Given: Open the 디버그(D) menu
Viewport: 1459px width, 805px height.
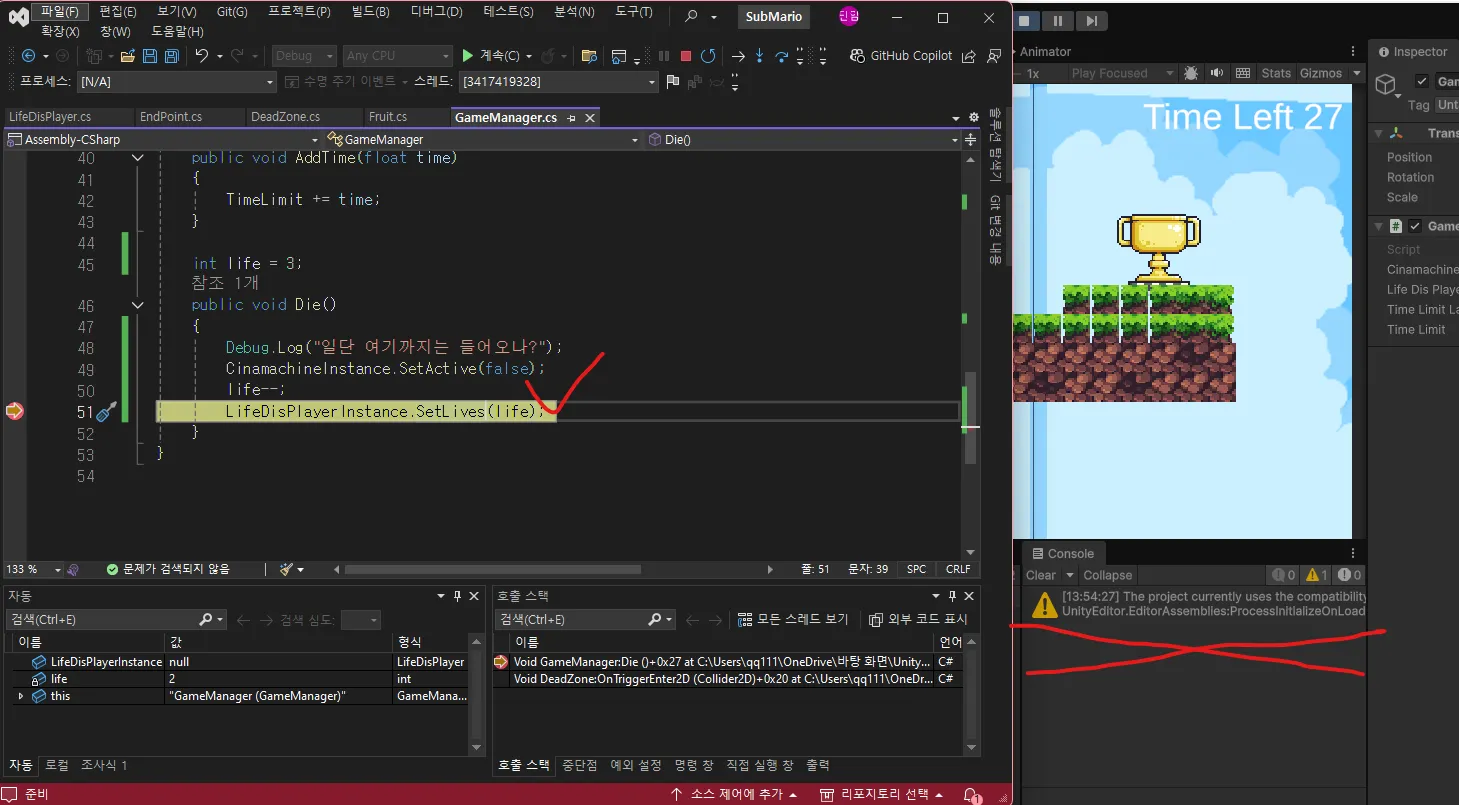Looking at the screenshot, I should pyautogui.click(x=437, y=12).
